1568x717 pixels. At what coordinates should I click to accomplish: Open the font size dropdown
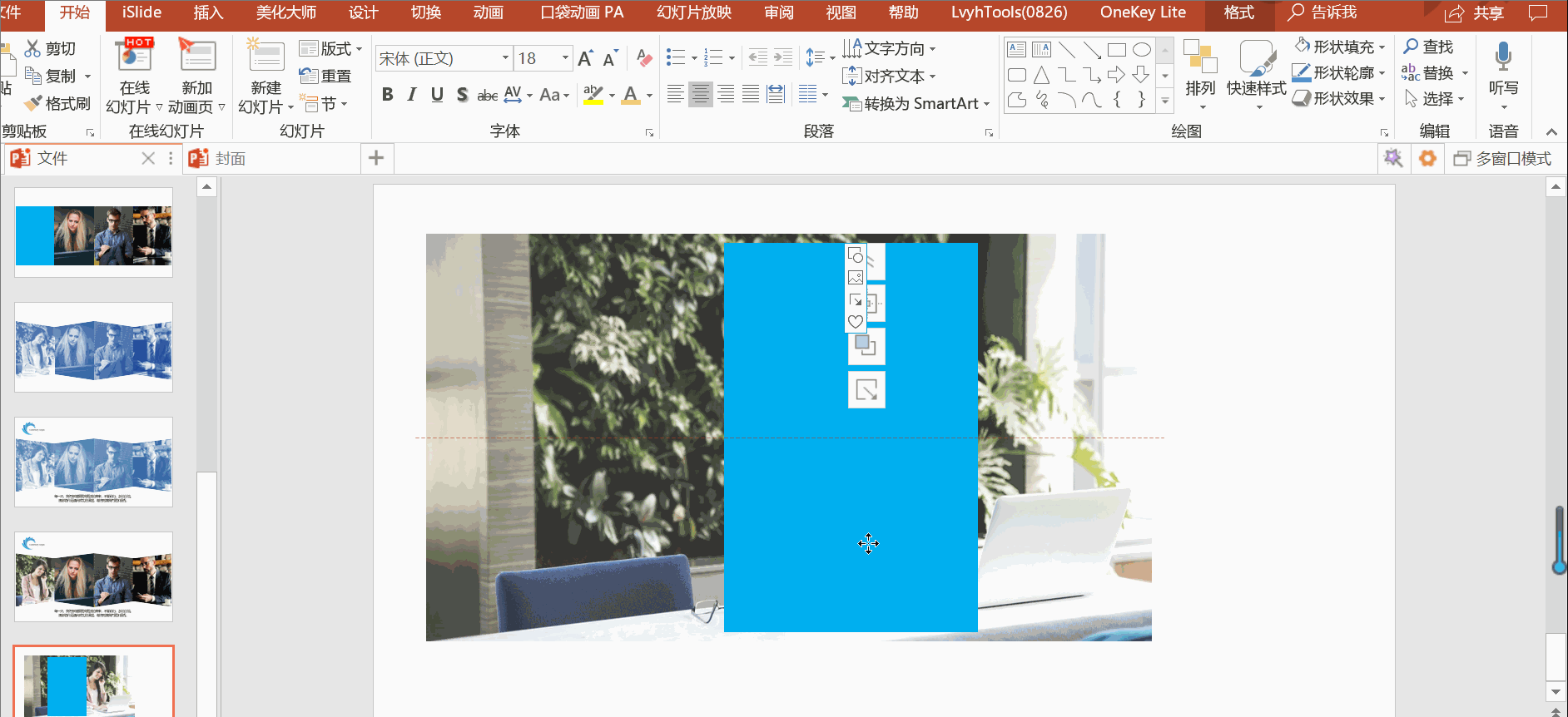(565, 58)
